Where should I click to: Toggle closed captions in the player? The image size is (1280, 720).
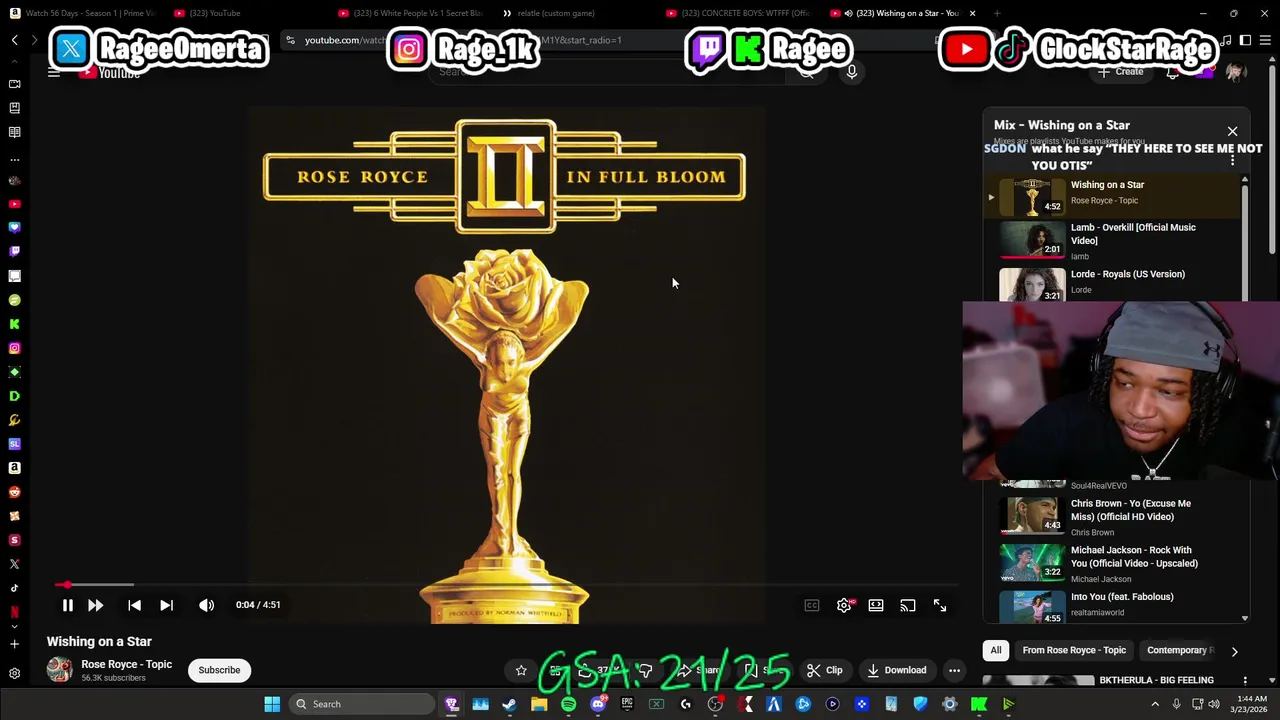tap(812, 605)
